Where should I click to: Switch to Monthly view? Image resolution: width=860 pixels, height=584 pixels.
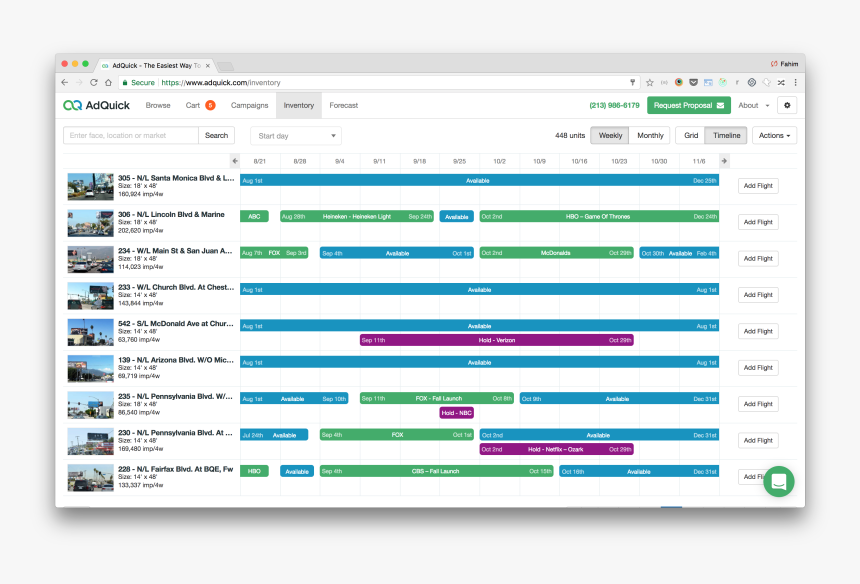[650, 135]
